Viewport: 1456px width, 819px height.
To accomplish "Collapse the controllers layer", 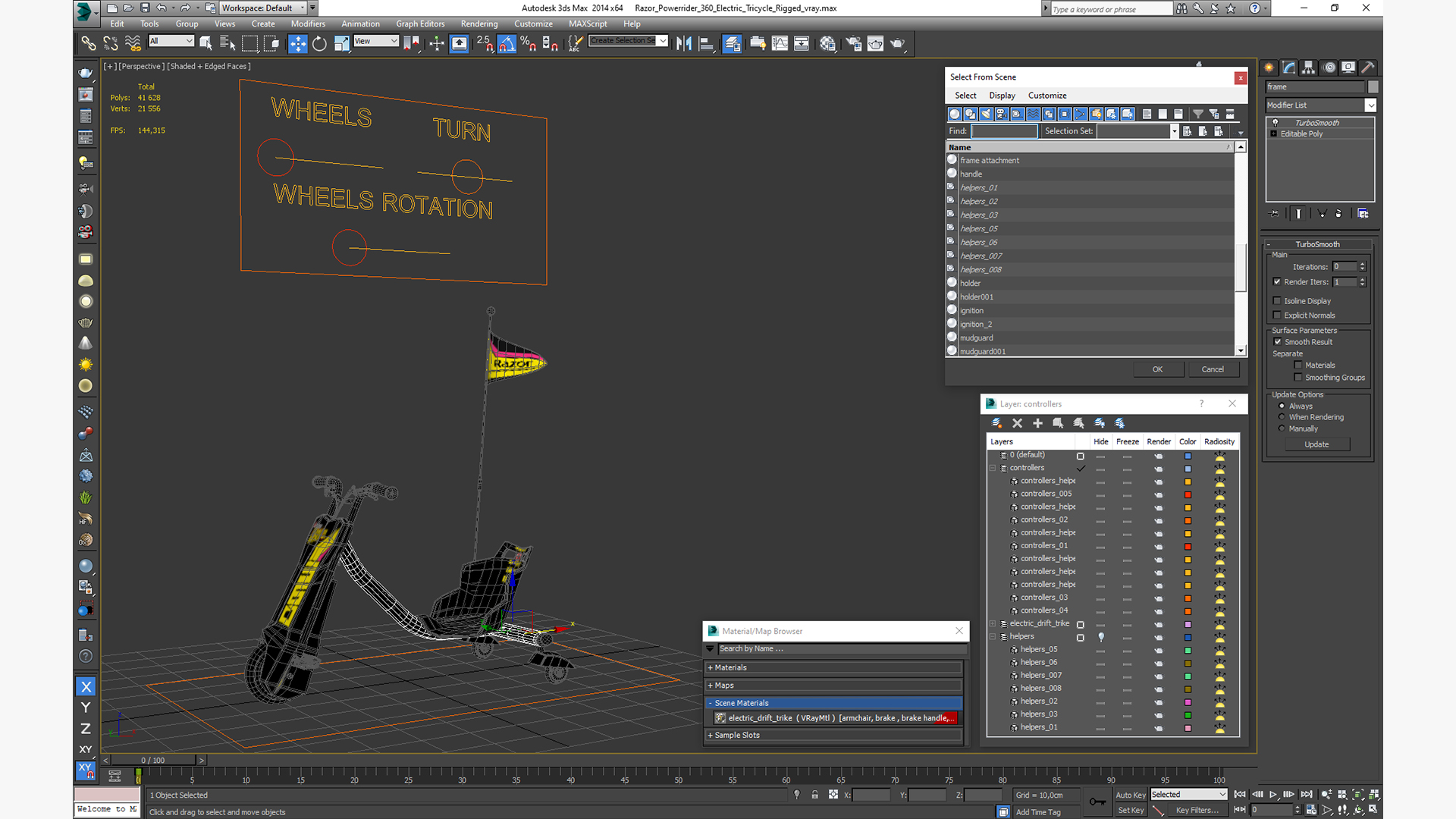I will point(993,469).
